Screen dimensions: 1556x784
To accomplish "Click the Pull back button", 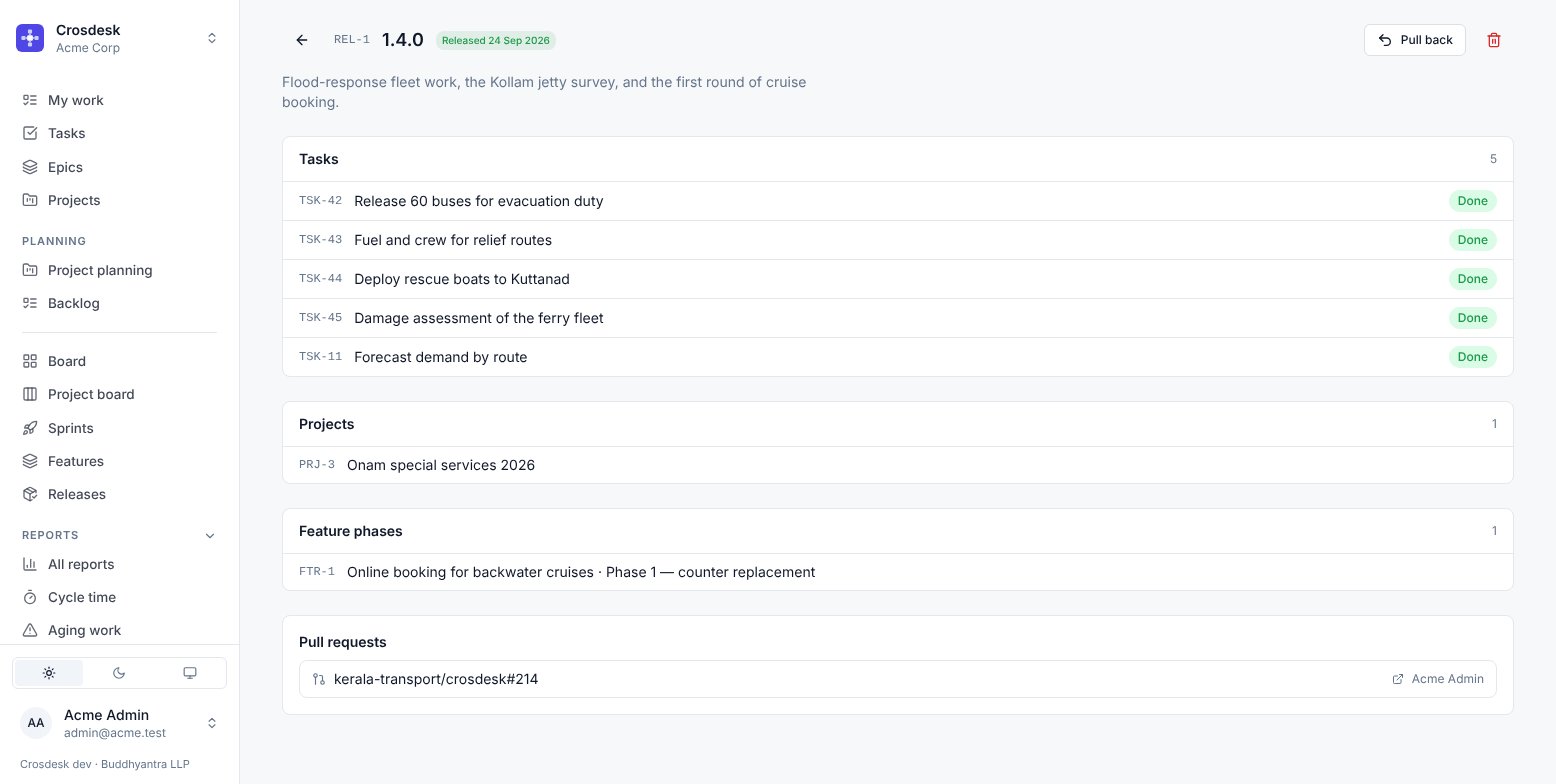I will click(x=1415, y=40).
